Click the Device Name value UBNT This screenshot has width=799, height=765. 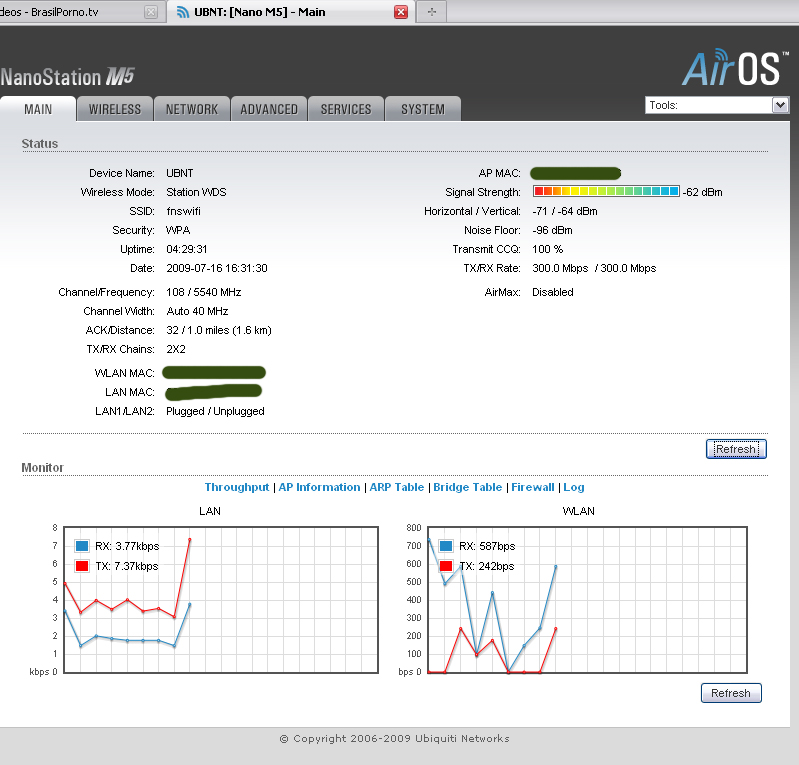(x=180, y=173)
